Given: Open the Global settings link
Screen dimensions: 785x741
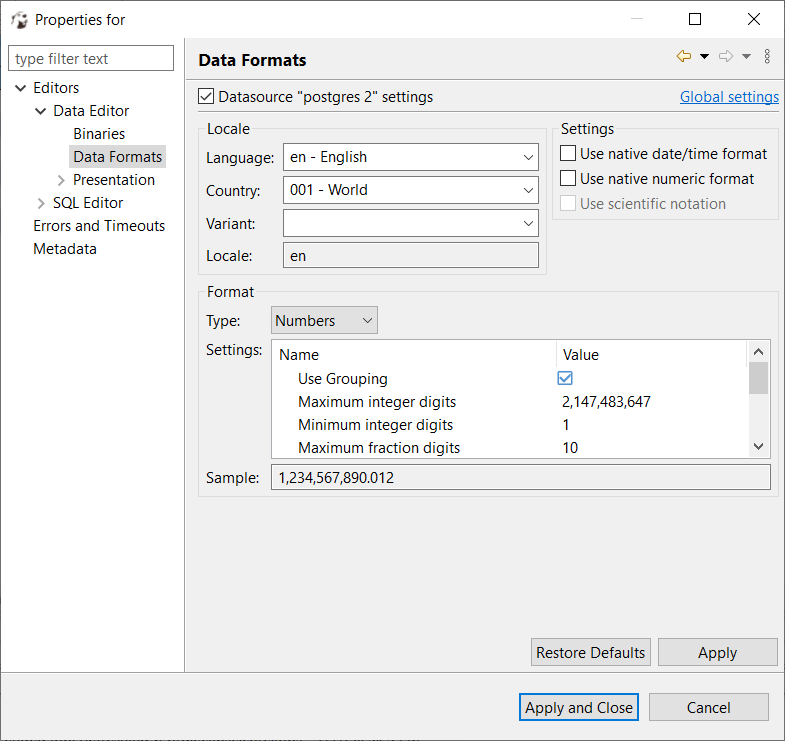Looking at the screenshot, I should point(729,97).
